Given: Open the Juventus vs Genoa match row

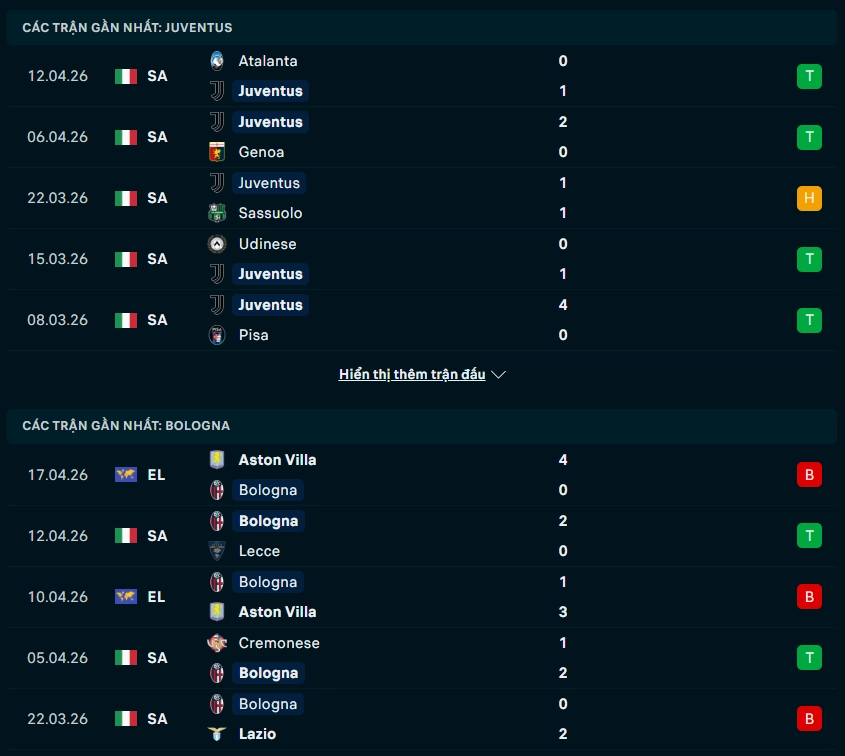Looking at the screenshot, I should pos(420,137).
